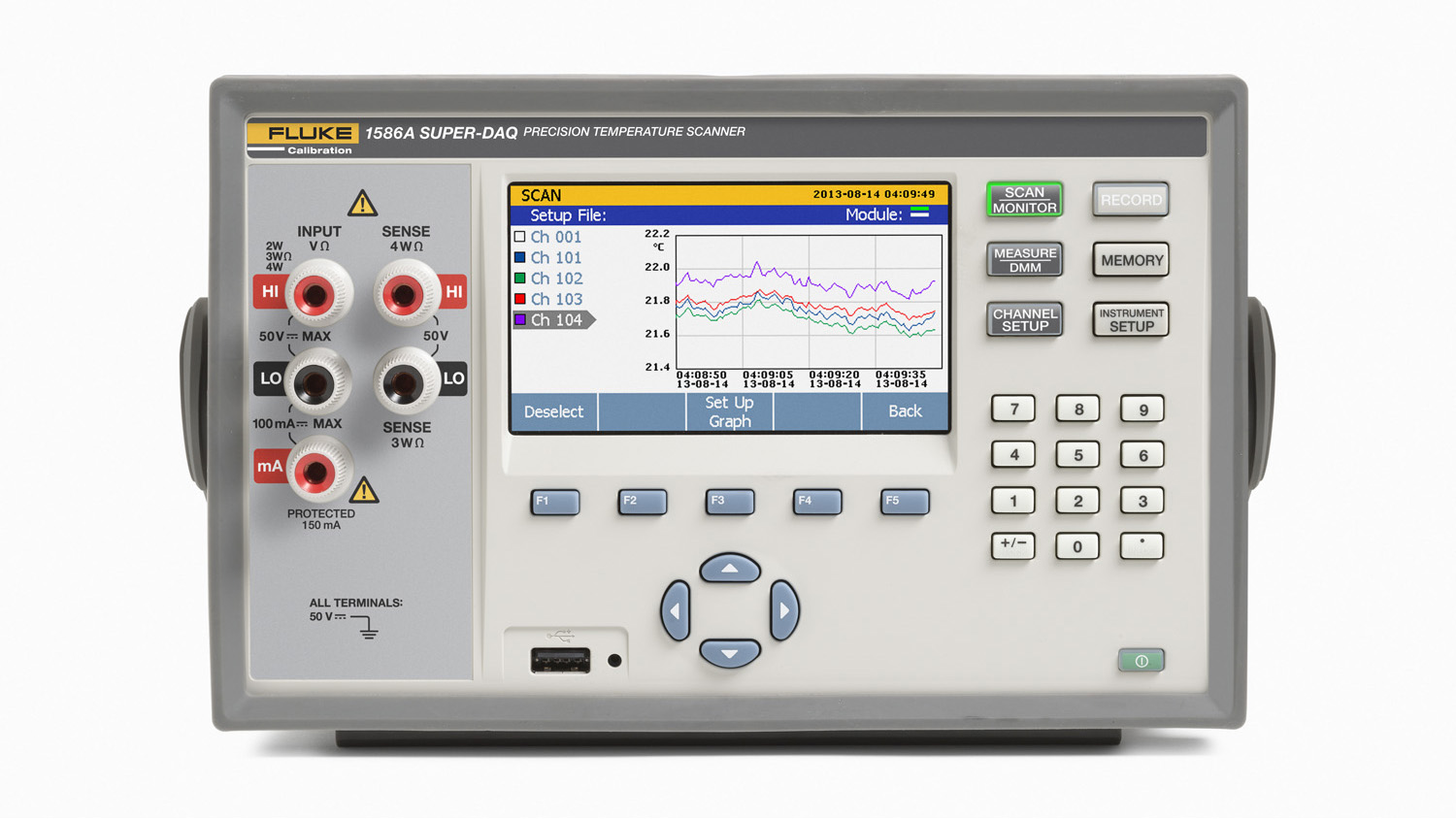The image size is (1456, 819).
Task: Select the Ch 103 label text
Action: click(x=556, y=299)
